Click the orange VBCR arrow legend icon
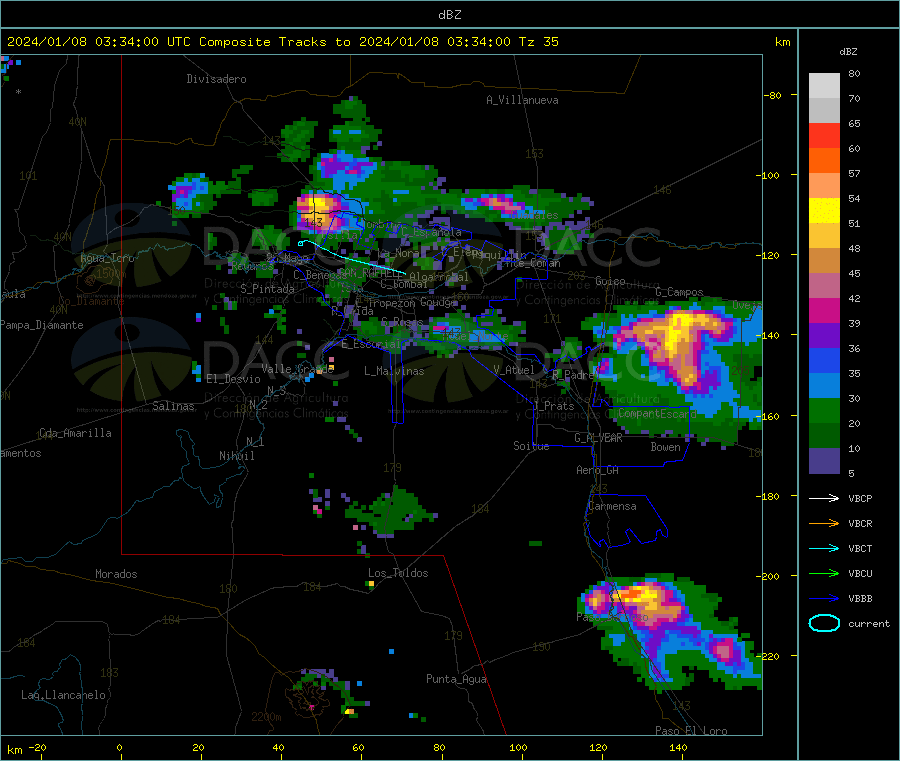The width and height of the screenshot is (900, 761). coord(824,523)
